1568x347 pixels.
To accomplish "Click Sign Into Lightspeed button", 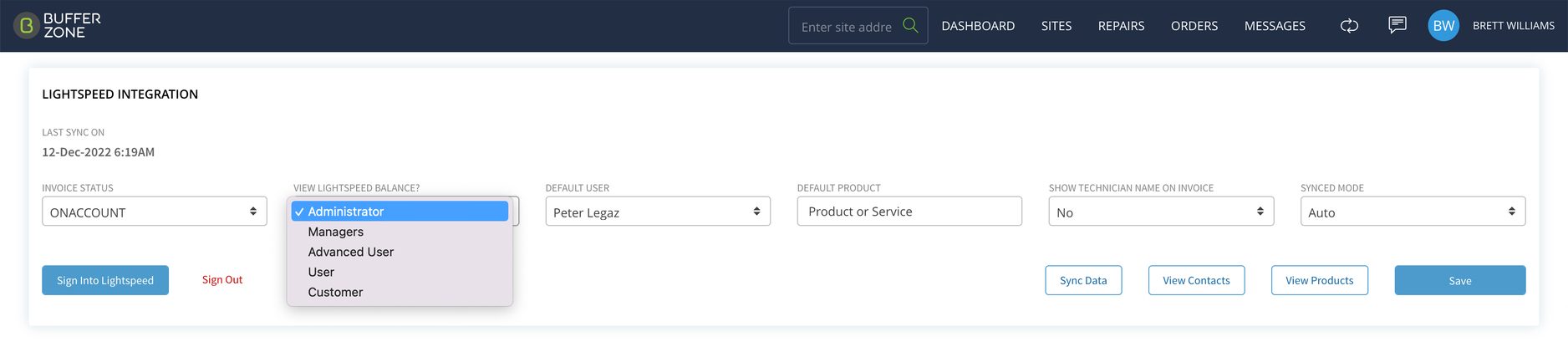I will [105, 280].
